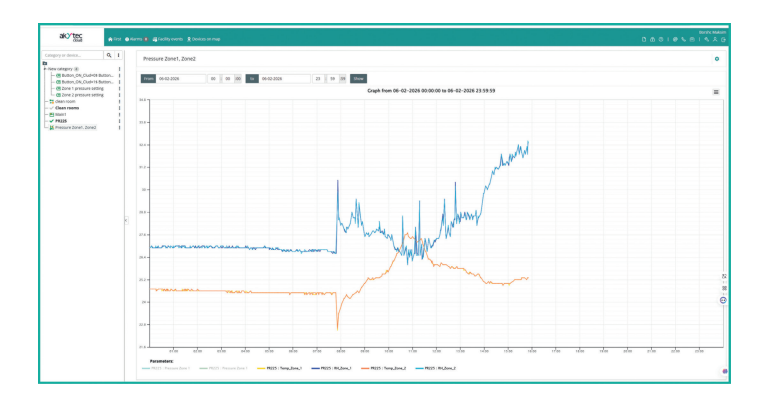Open the Alarms menu item
This screenshot has height=411, width=759.
[x=137, y=39]
